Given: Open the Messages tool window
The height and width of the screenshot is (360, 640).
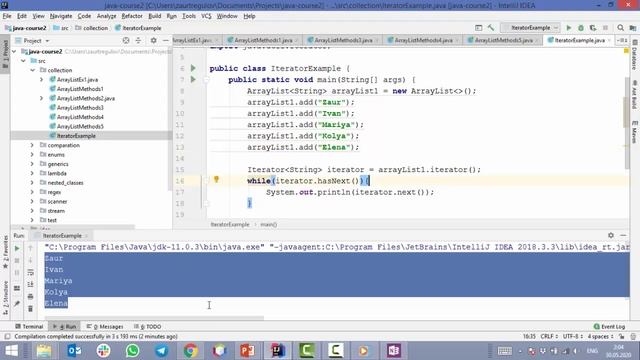Looking at the screenshot, I should tap(105, 327).
